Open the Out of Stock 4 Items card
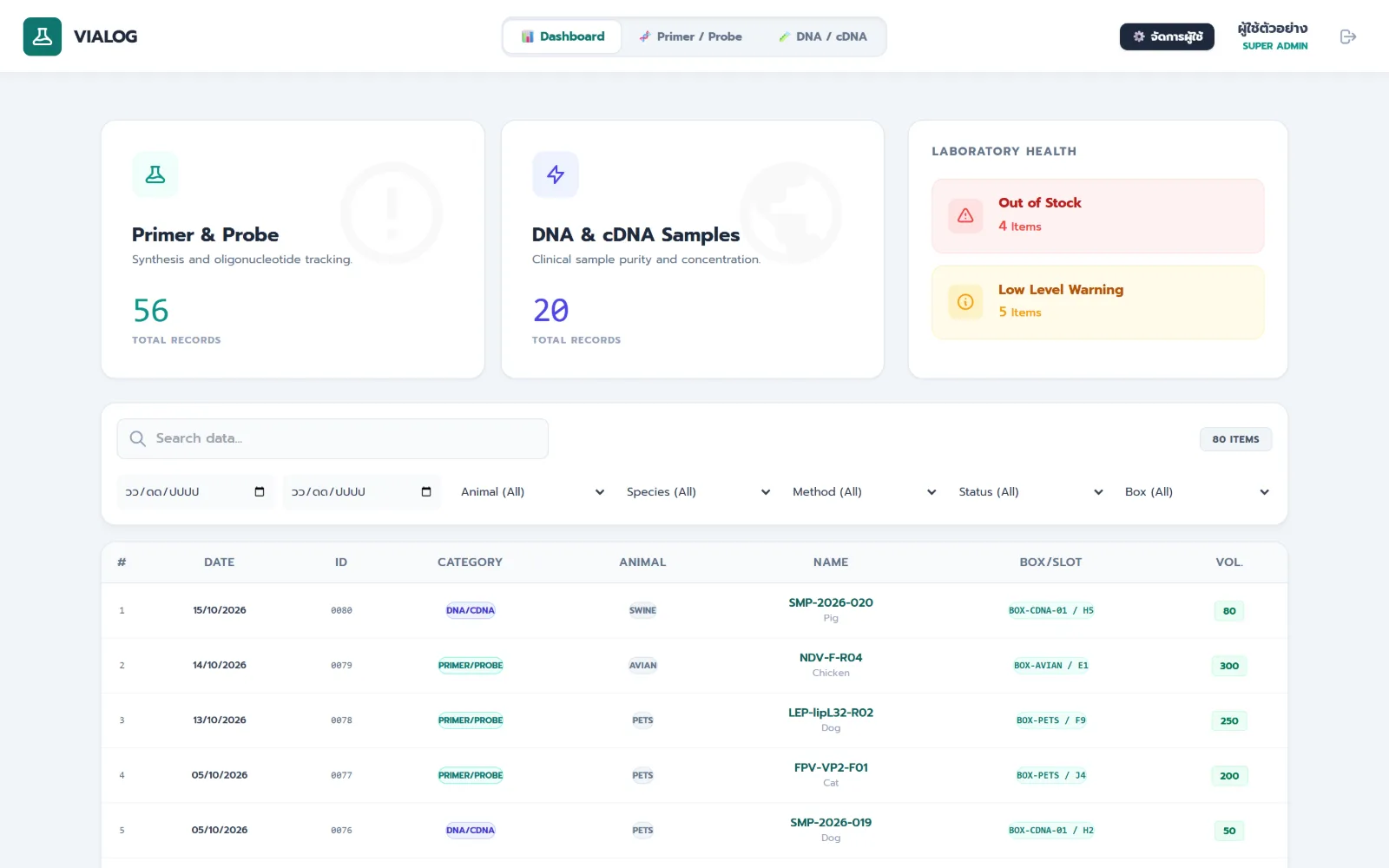The width and height of the screenshot is (1389, 868). 1098,215
